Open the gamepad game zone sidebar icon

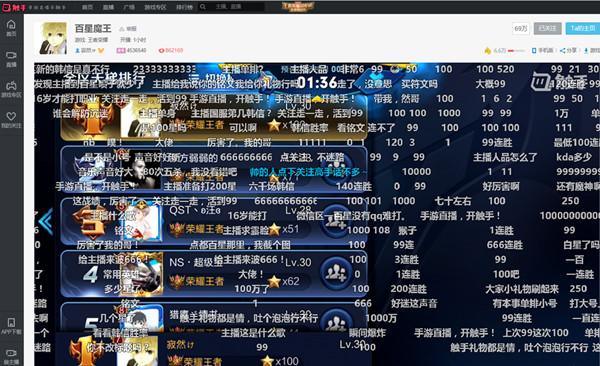coord(11,85)
